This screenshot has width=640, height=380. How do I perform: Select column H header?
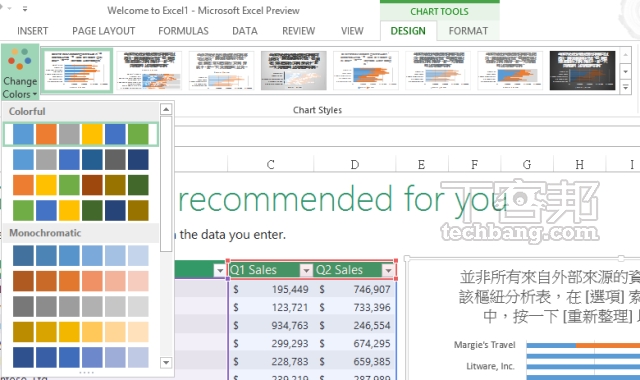coord(580,164)
